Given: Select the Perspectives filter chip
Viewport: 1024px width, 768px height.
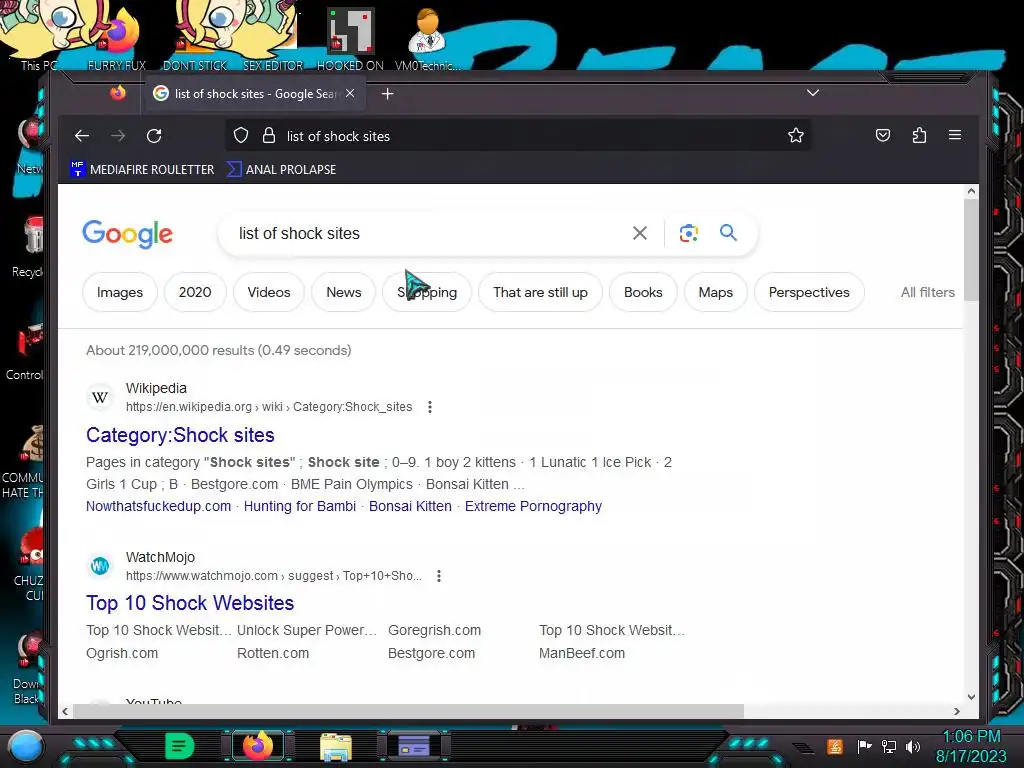Looking at the screenshot, I should click(808, 292).
